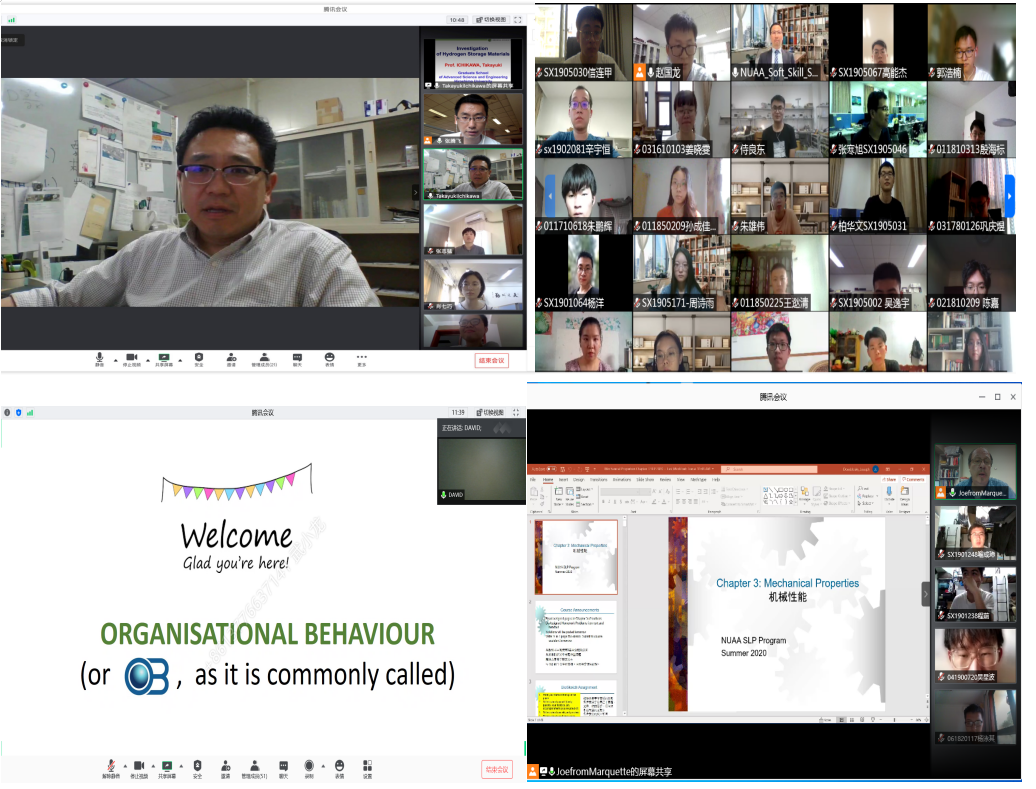Image resolution: width=1036 pixels, height=789 pixels.
Task: Switch to the Design tab in PowerPoint
Action: [579, 480]
